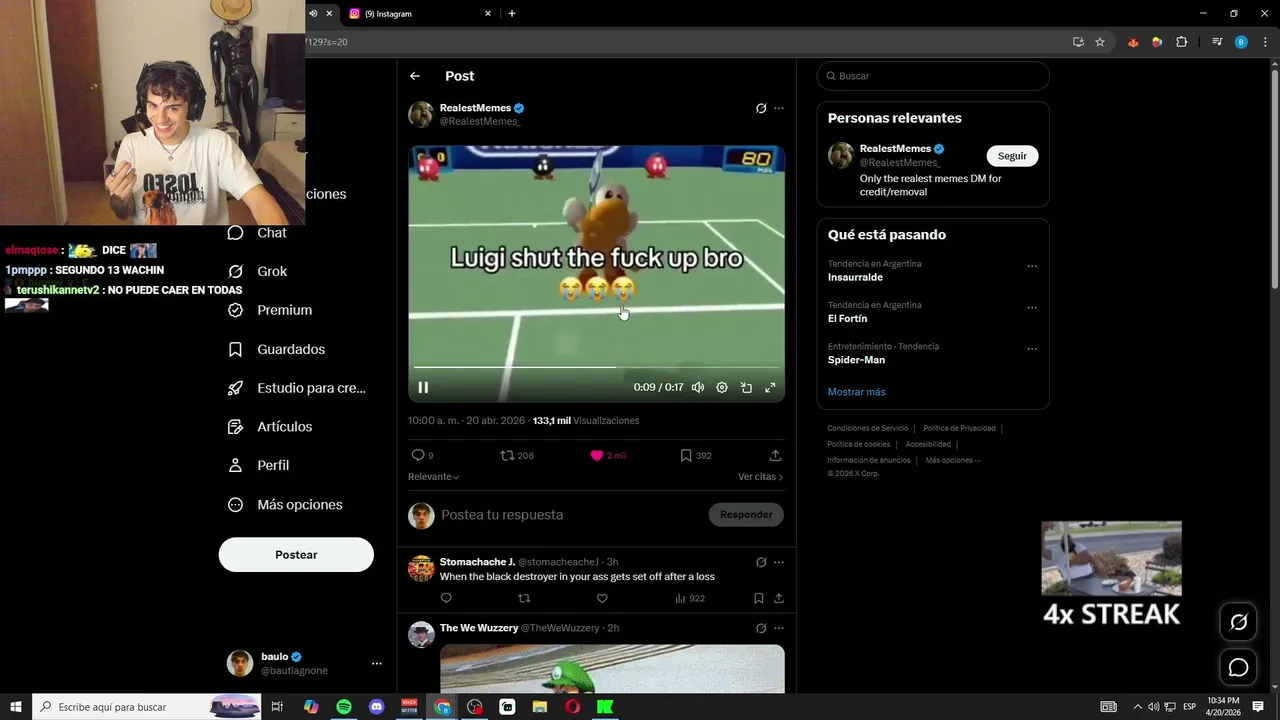Go back using the Post arrow
Viewport: 1280px width, 720px height.
(x=415, y=76)
